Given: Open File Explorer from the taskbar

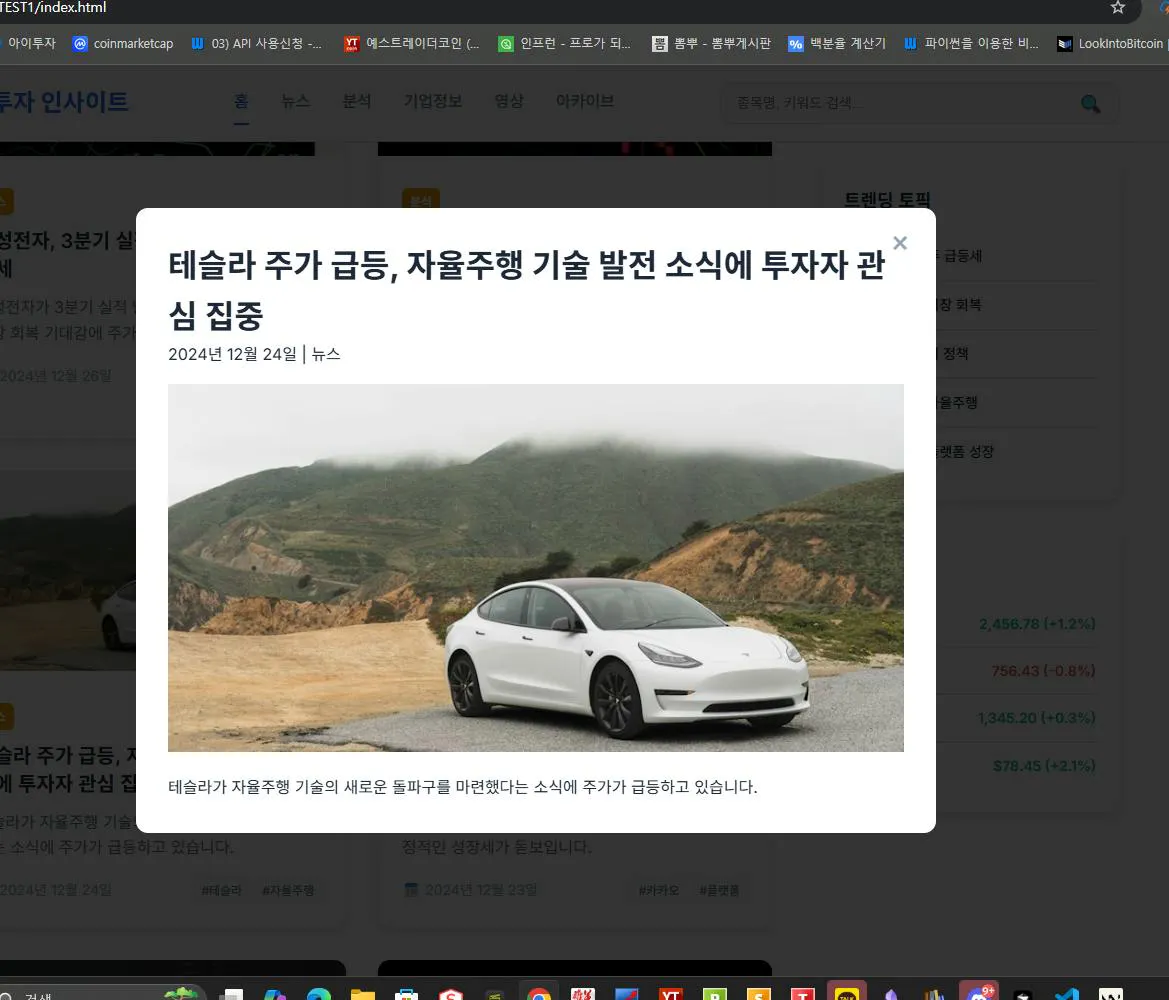Looking at the screenshot, I should (x=362, y=994).
